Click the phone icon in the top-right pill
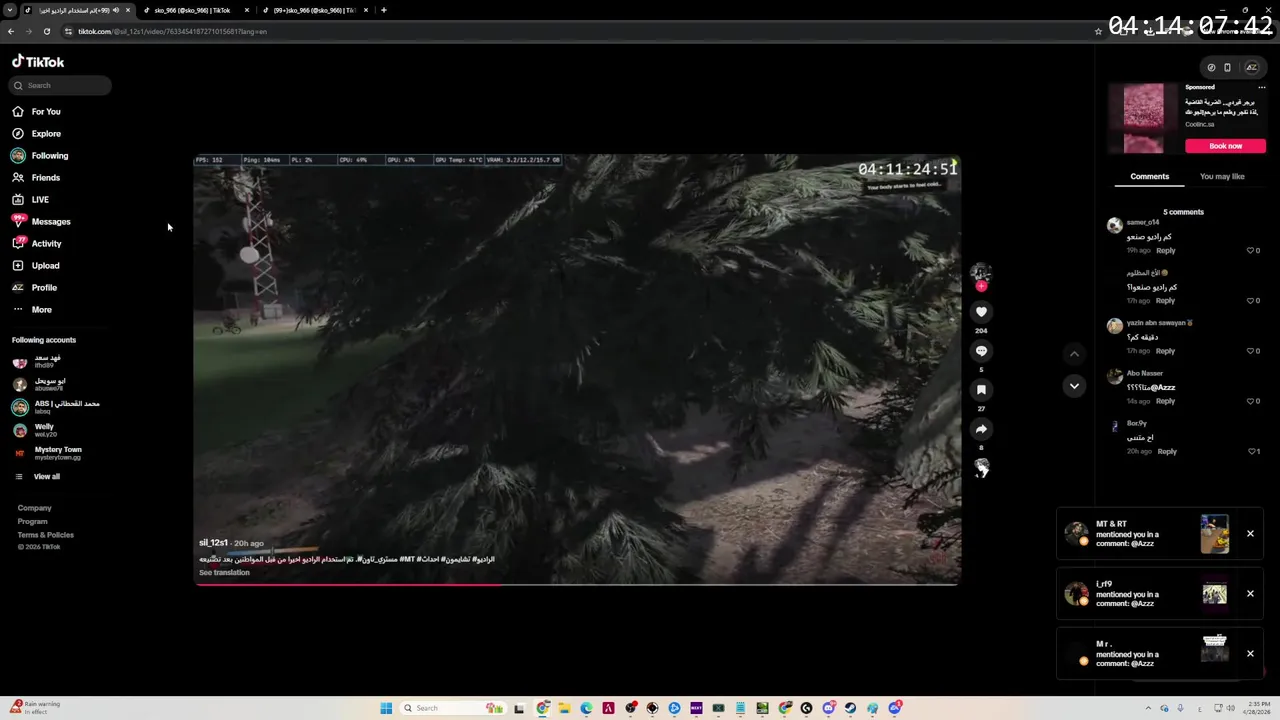The height and width of the screenshot is (720, 1280). pyautogui.click(x=1227, y=68)
